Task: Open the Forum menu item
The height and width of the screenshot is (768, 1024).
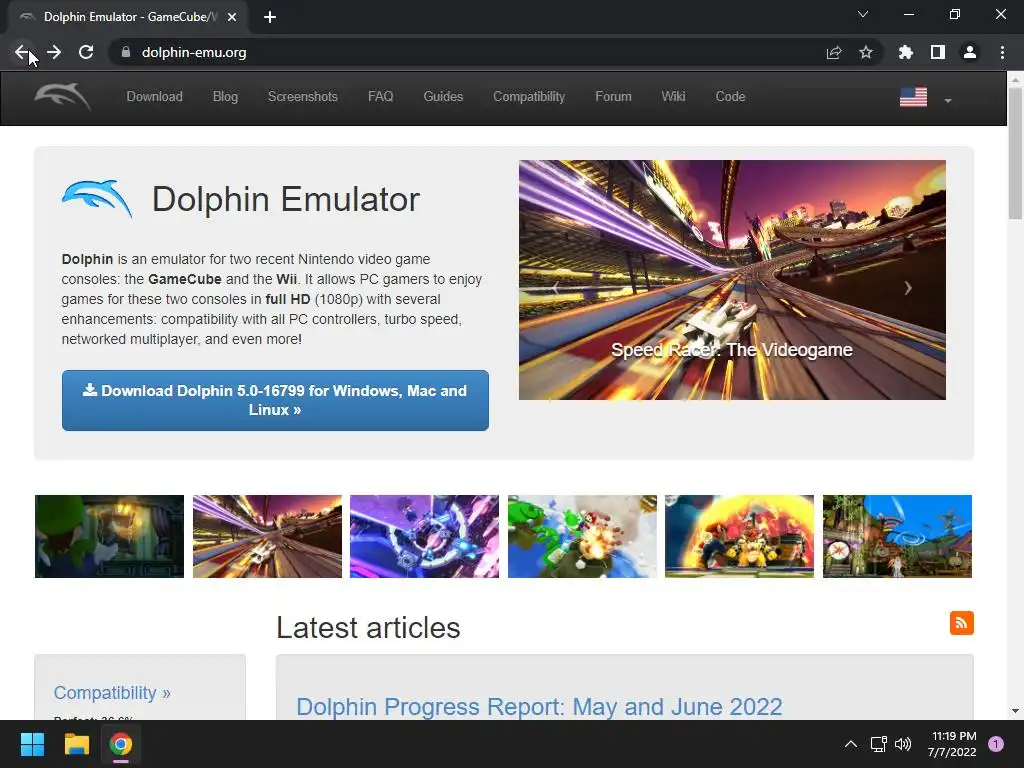Action: pyautogui.click(x=613, y=97)
